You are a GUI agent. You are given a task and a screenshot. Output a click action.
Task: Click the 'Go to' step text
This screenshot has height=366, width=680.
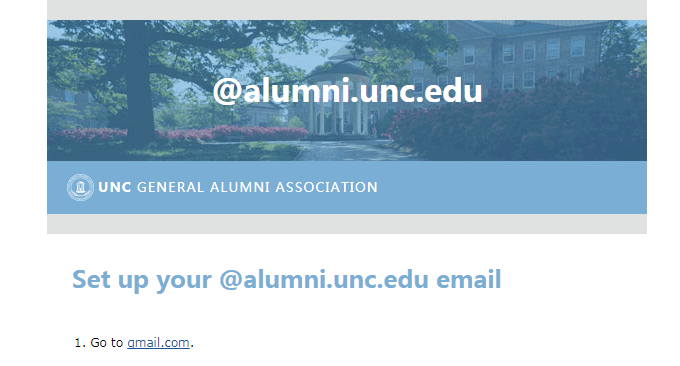point(107,343)
